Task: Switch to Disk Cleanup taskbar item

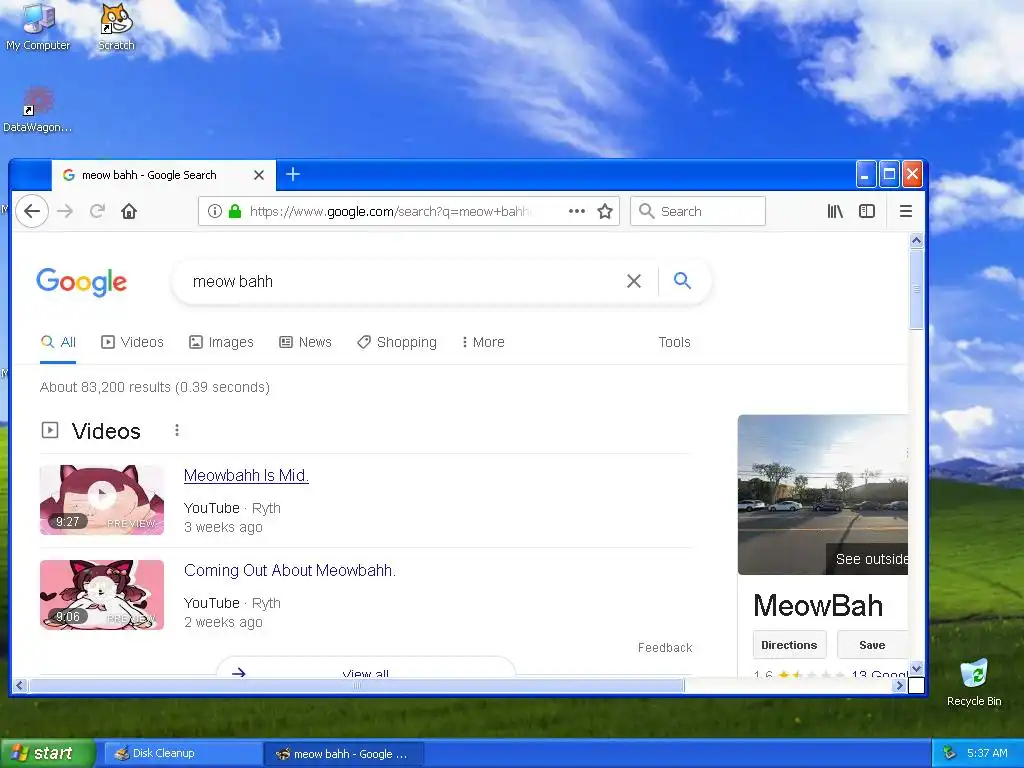Action: pos(183,754)
